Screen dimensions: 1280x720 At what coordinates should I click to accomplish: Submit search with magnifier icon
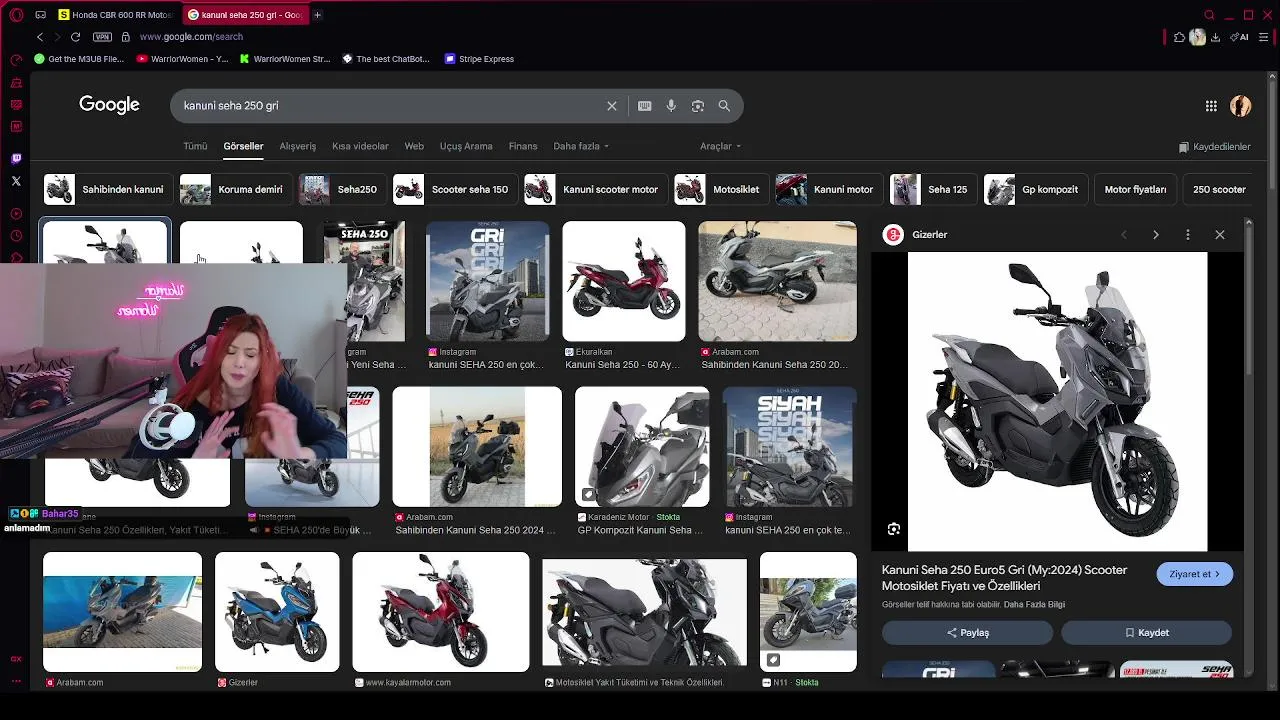724,106
